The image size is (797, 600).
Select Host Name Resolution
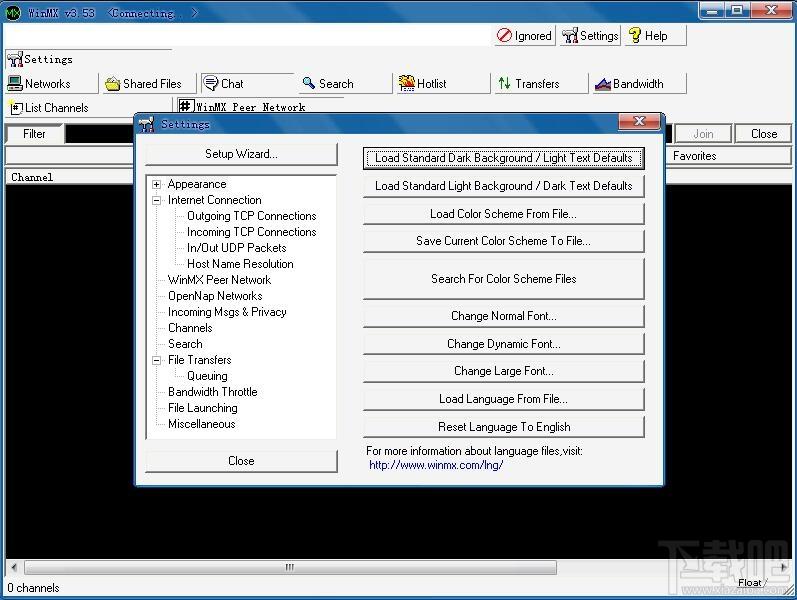tap(240, 264)
